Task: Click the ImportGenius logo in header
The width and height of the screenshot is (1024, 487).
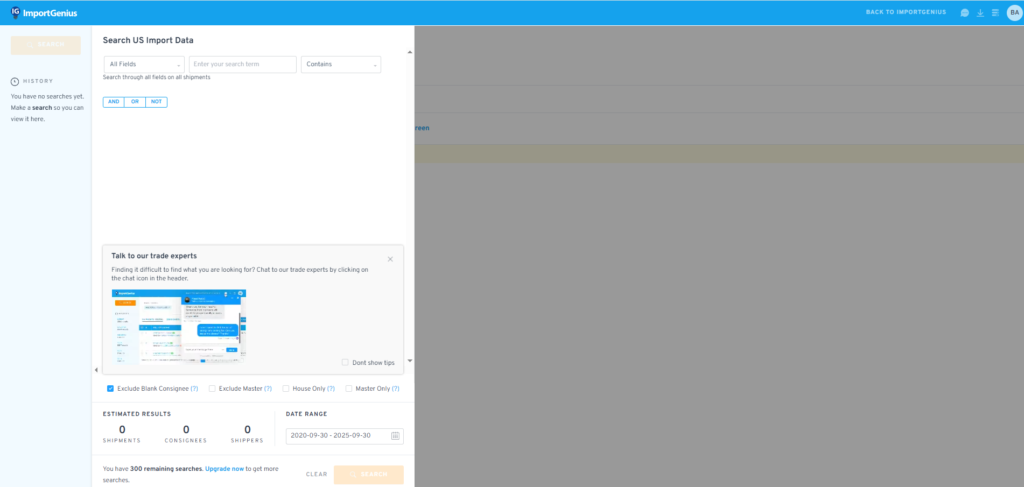Action: [x=44, y=13]
